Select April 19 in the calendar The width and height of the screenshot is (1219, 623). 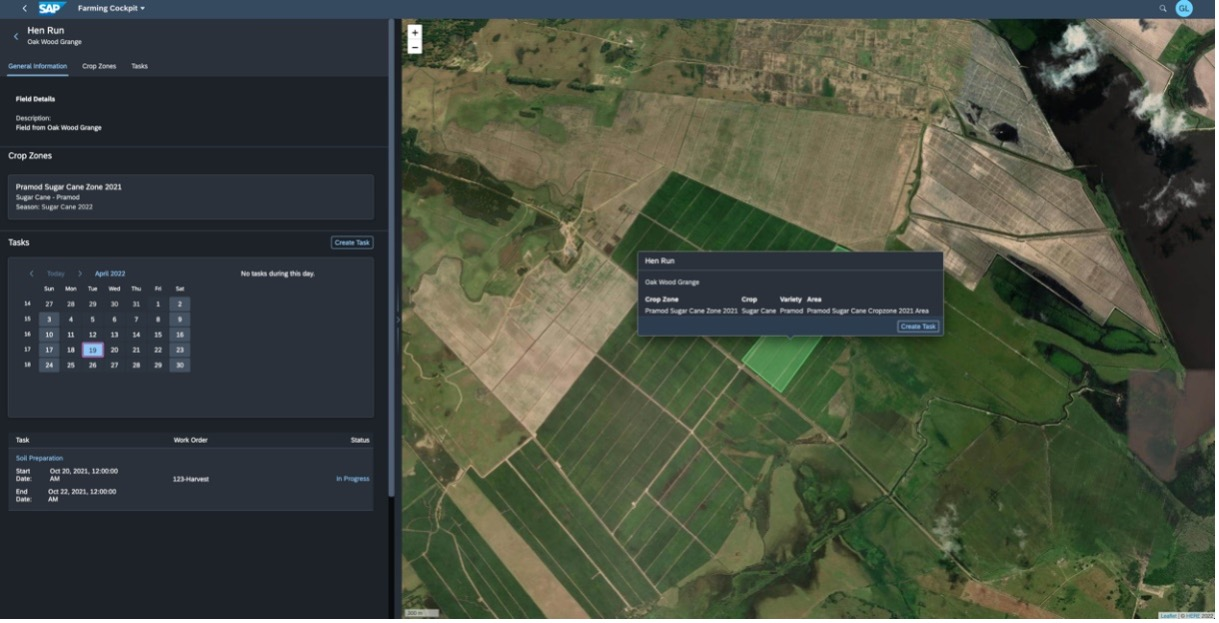click(x=92, y=349)
